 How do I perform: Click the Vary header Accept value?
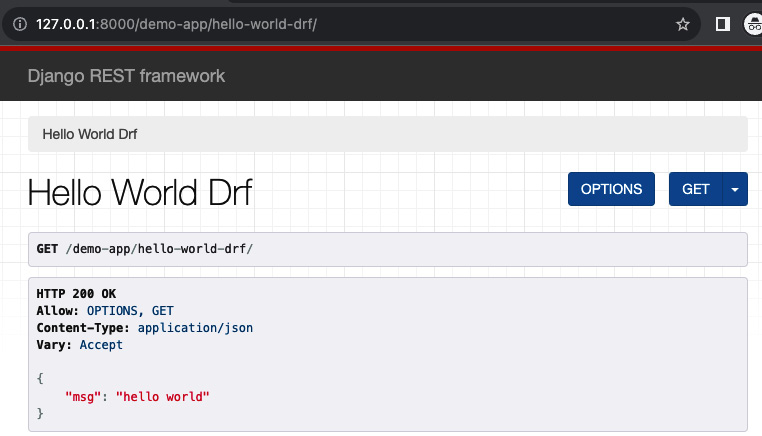101,345
